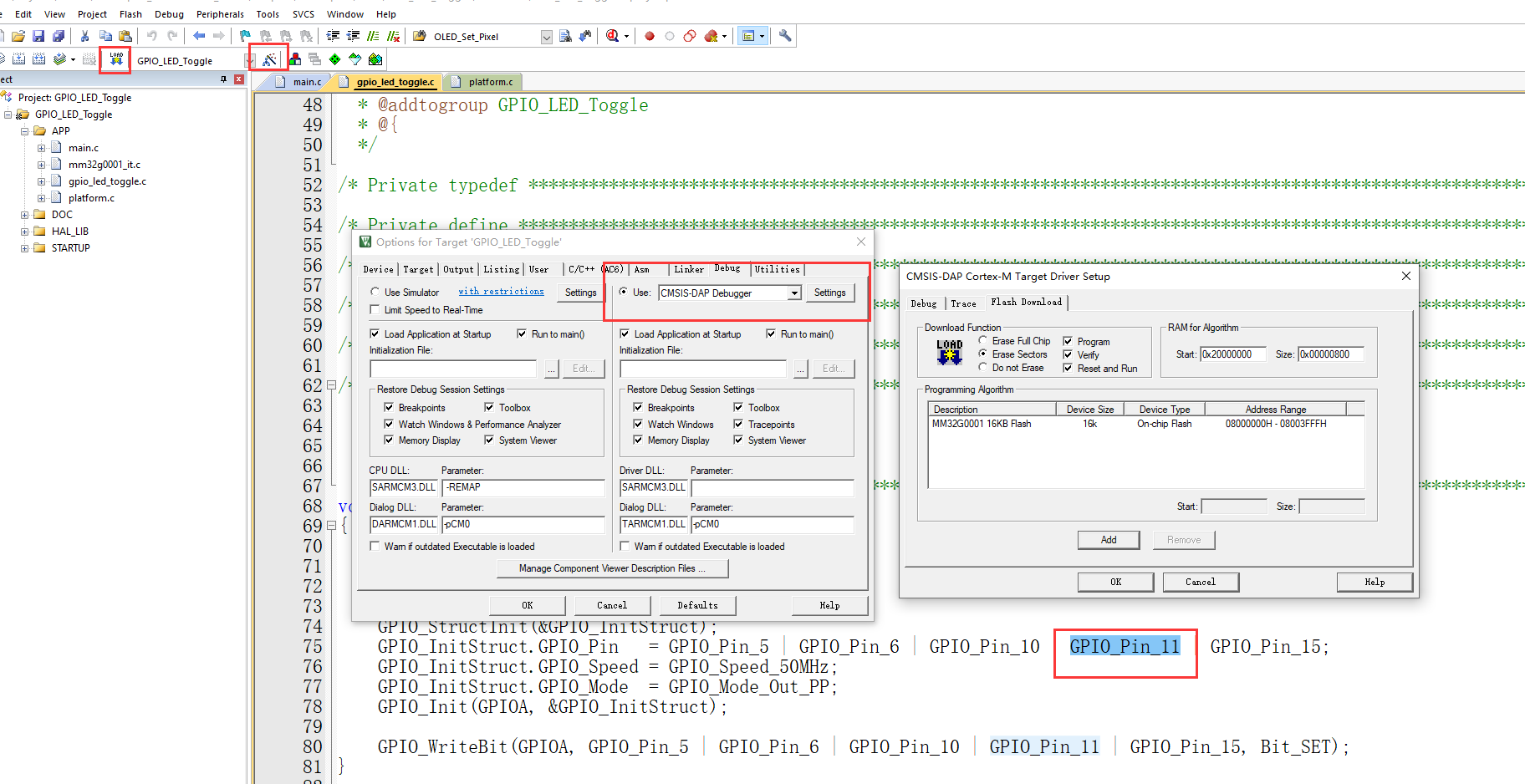The height and width of the screenshot is (784, 1525).
Task: Expand the STARTUP group in project tree
Action: (25, 248)
